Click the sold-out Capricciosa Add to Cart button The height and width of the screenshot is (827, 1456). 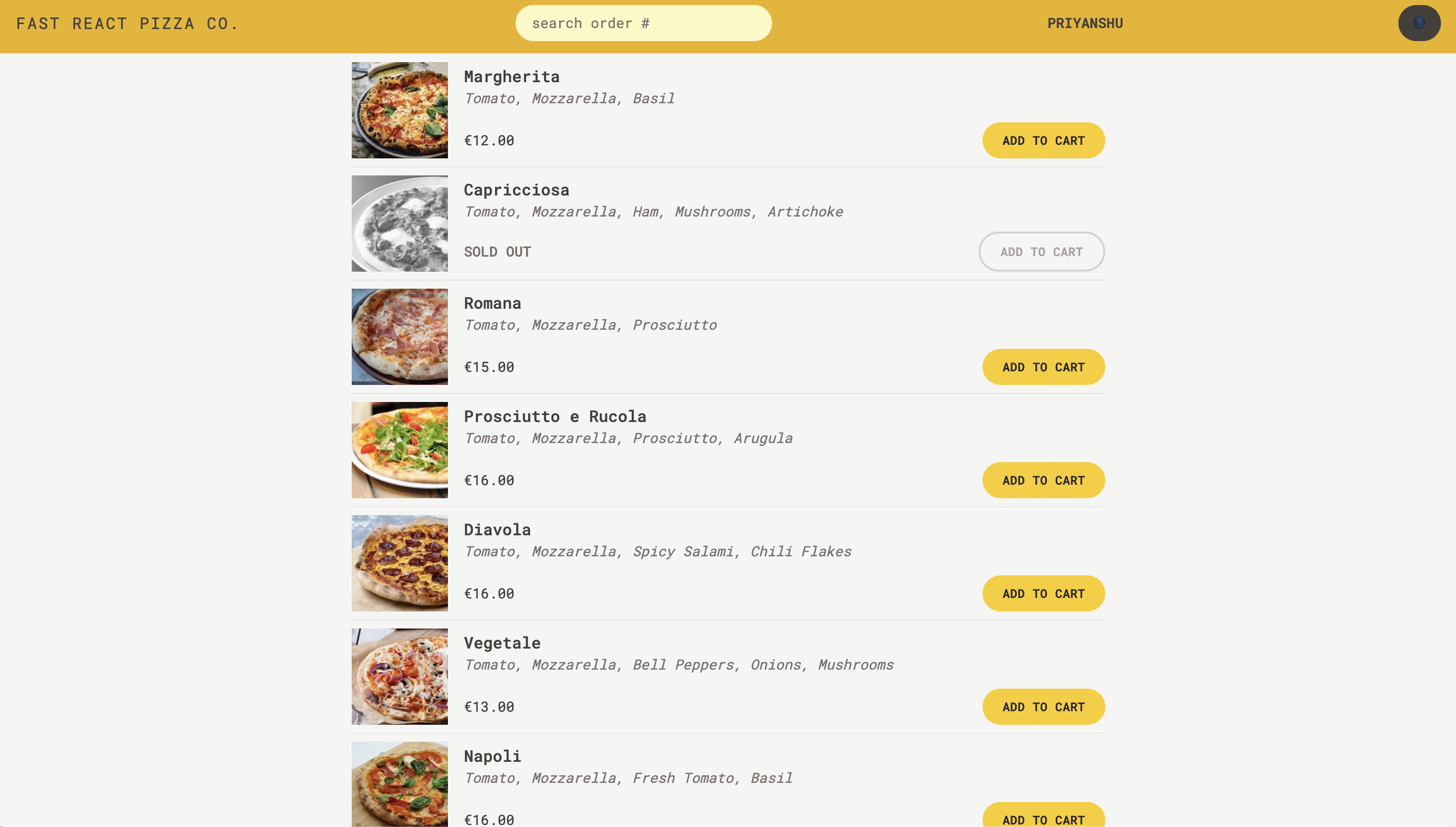point(1041,252)
